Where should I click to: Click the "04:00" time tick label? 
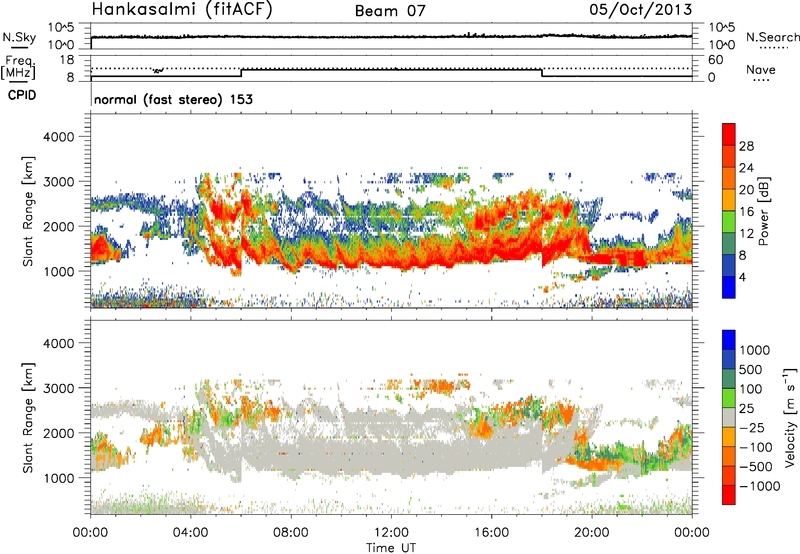190,533
